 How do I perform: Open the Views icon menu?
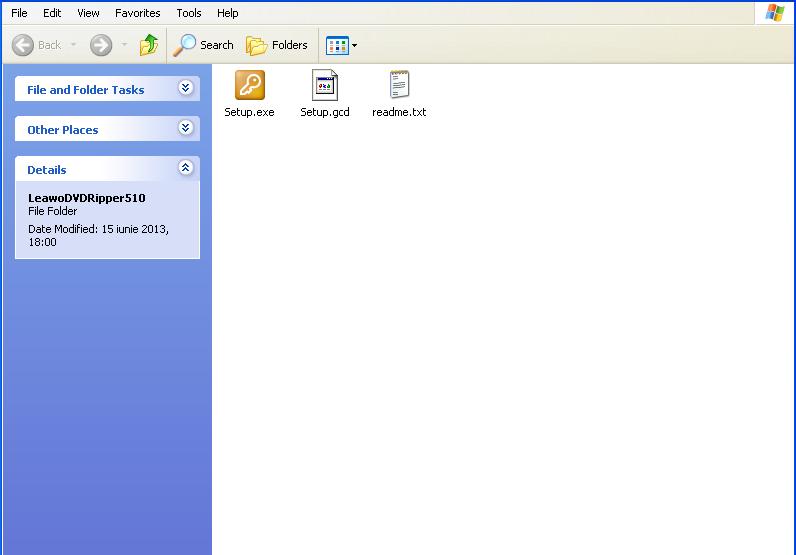342,45
